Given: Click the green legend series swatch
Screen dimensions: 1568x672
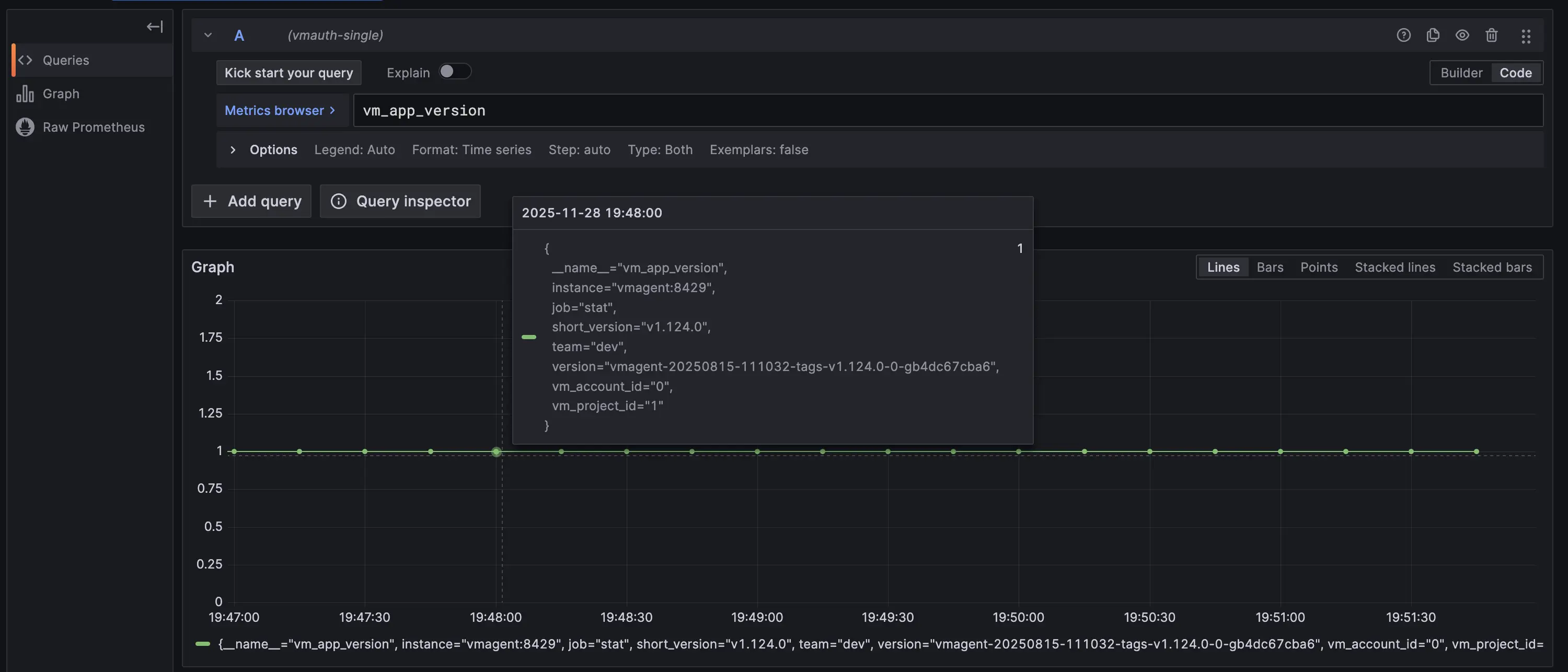Looking at the screenshot, I should click(203, 643).
